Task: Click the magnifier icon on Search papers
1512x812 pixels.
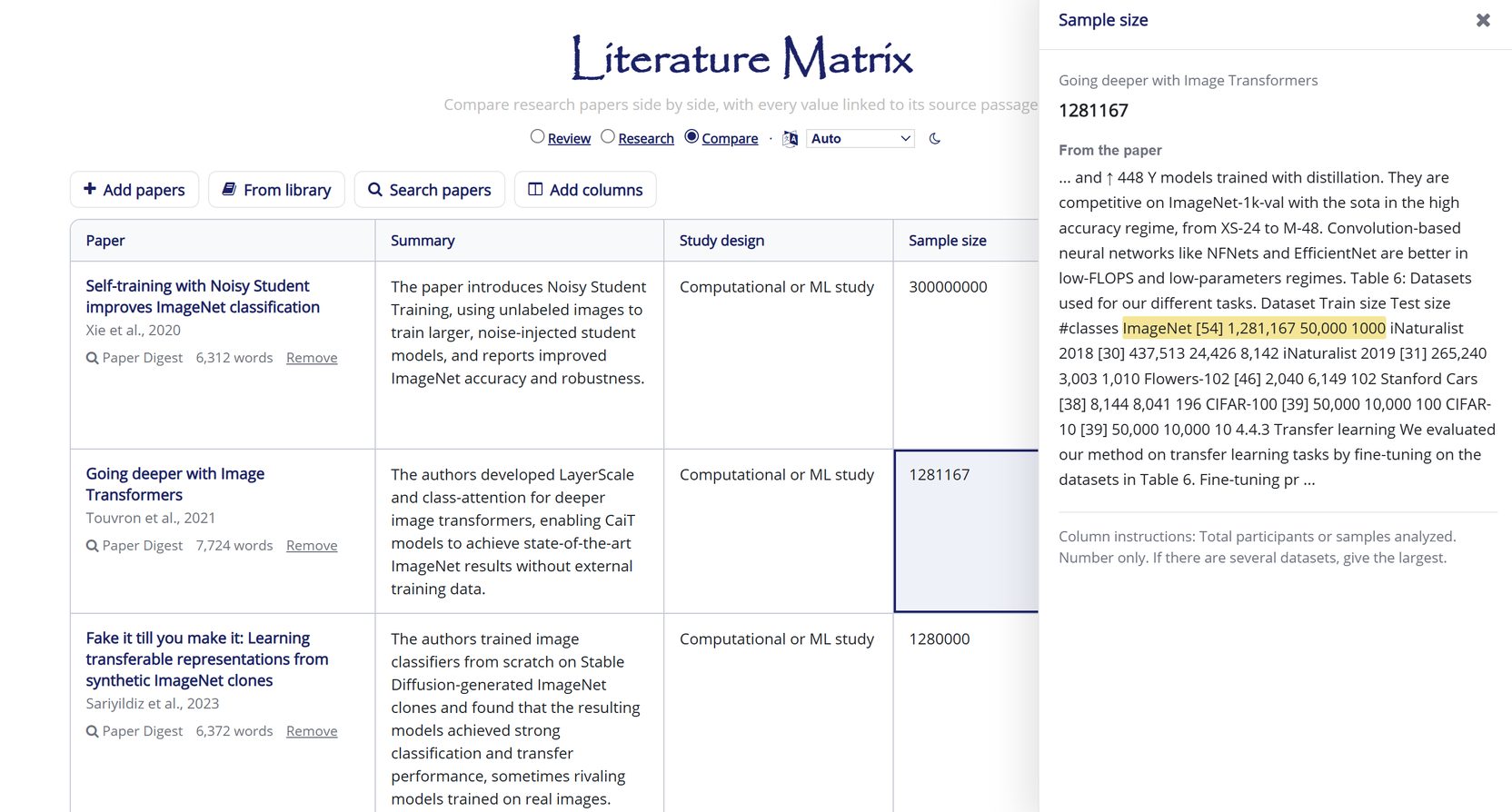Action: click(x=375, y=189)
